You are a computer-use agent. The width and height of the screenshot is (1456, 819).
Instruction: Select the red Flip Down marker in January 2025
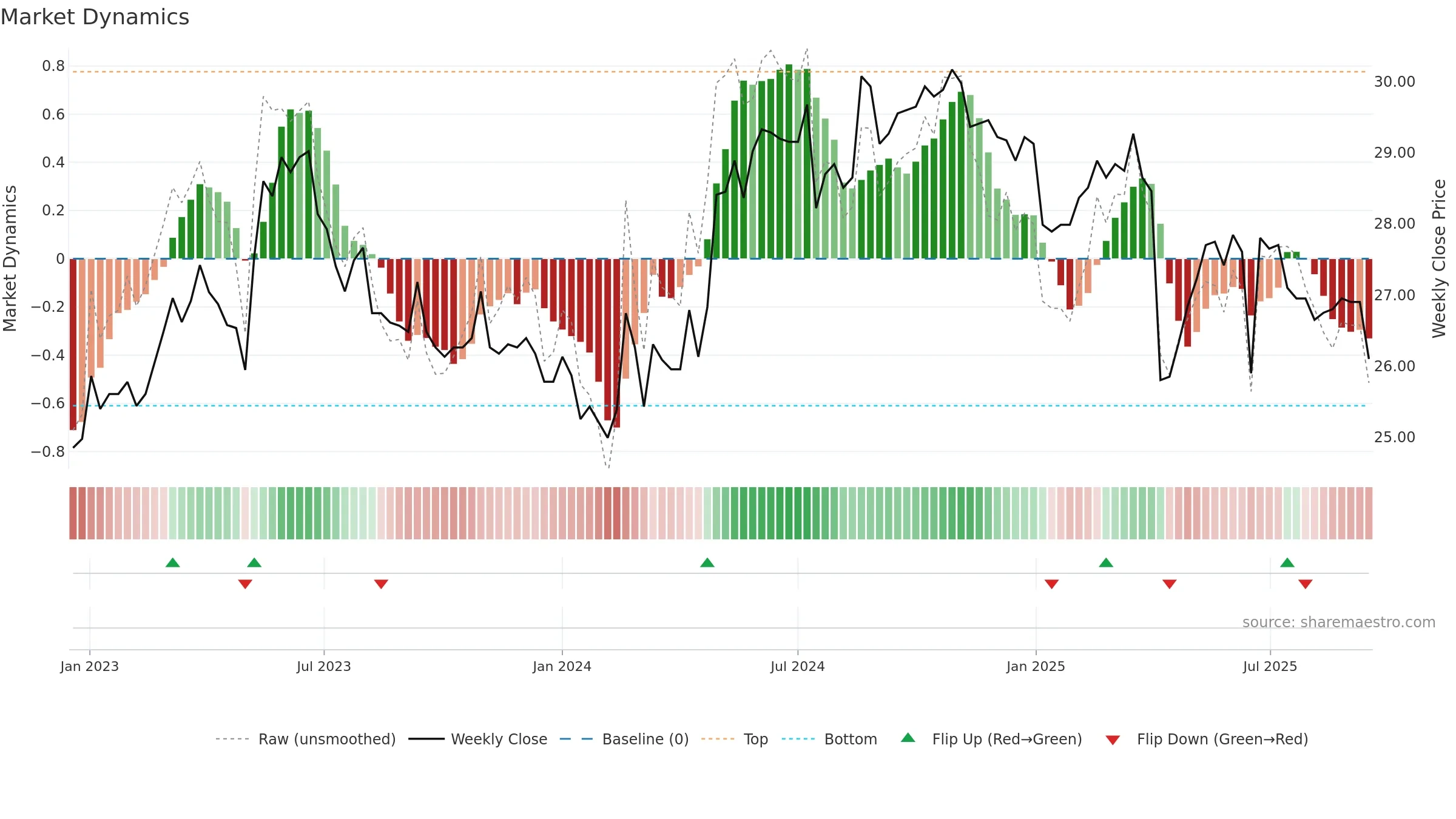click(1052, 584)
